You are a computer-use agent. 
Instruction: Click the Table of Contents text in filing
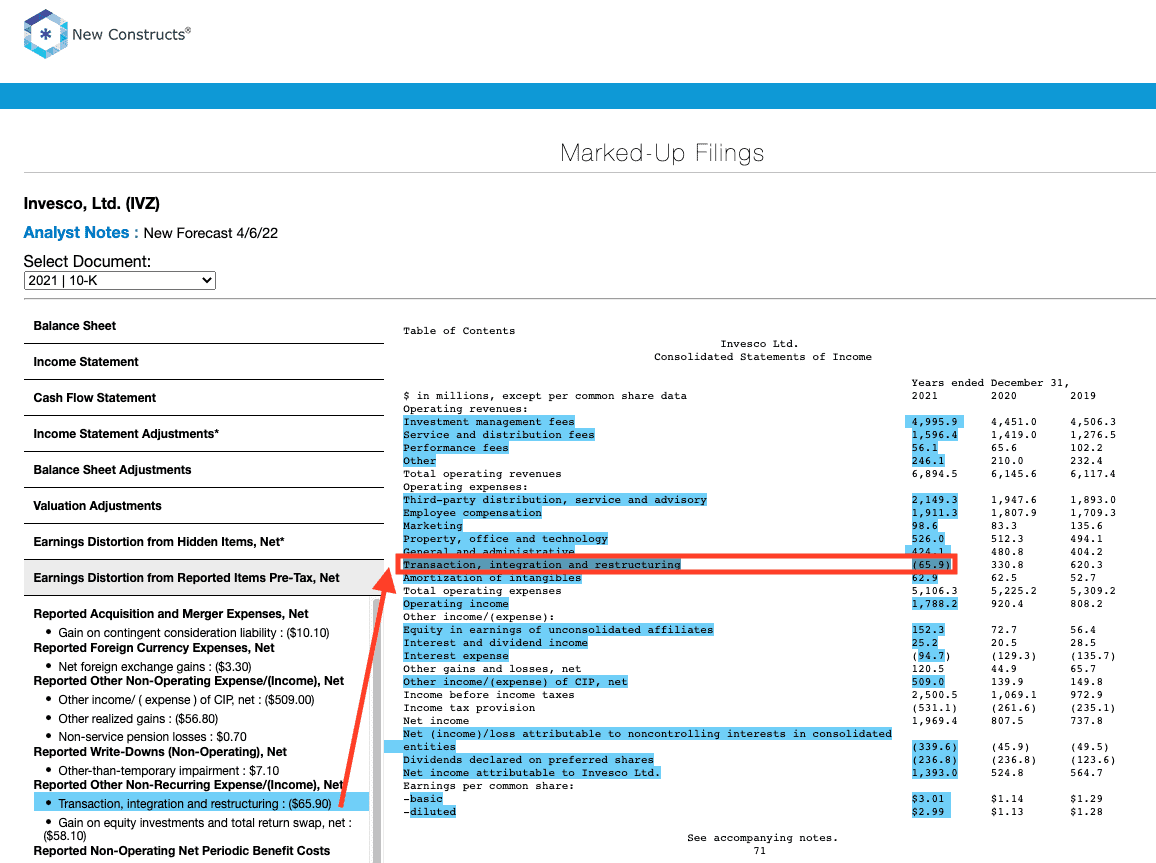(x=459, y=331)
